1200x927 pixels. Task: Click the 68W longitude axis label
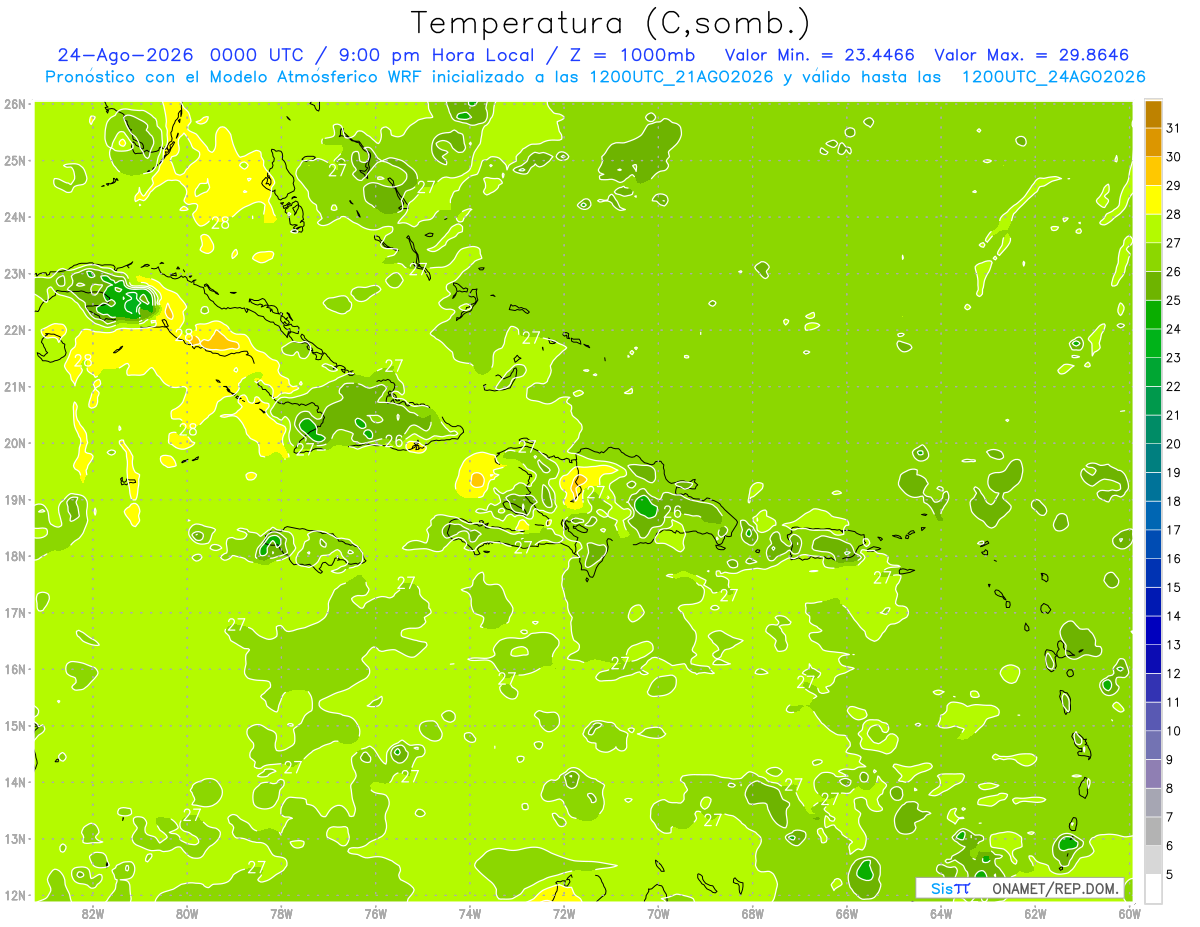(x=753, y=913)
